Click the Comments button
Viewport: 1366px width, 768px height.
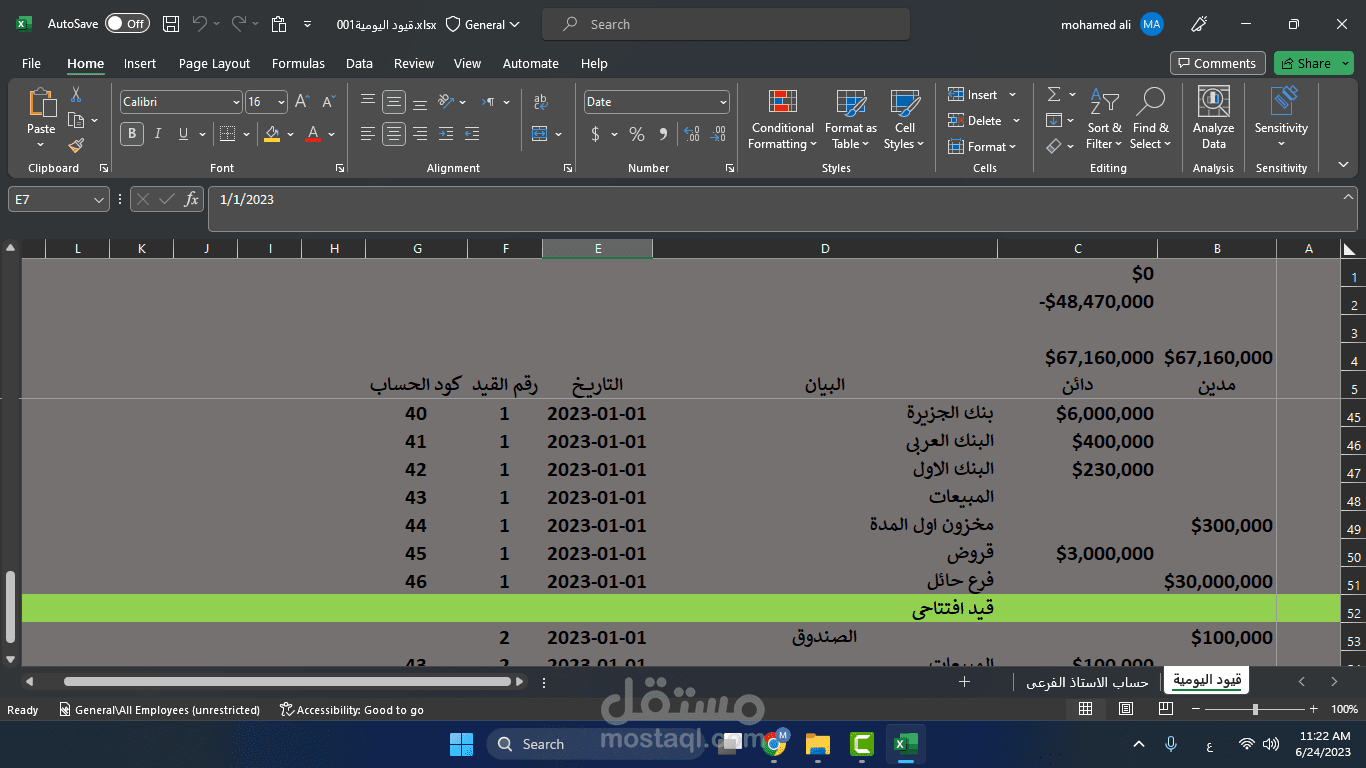(1217, 63)
